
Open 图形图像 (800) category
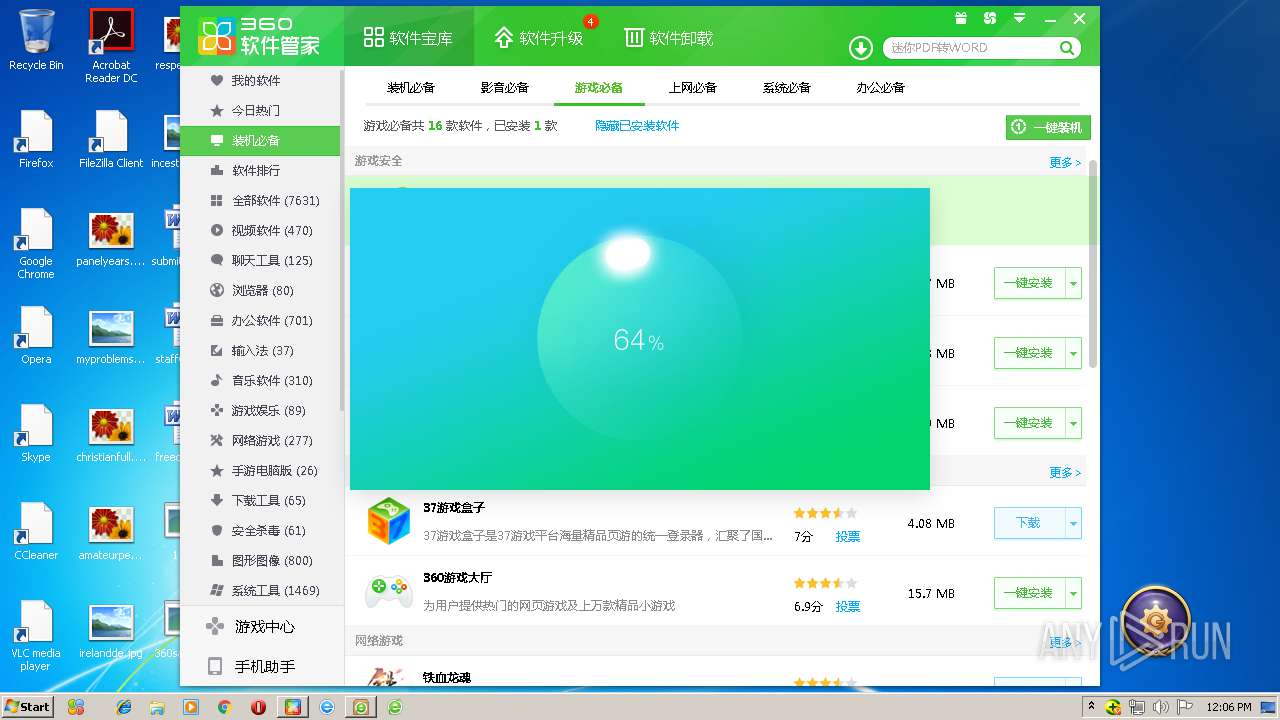(x=260, y=560)
